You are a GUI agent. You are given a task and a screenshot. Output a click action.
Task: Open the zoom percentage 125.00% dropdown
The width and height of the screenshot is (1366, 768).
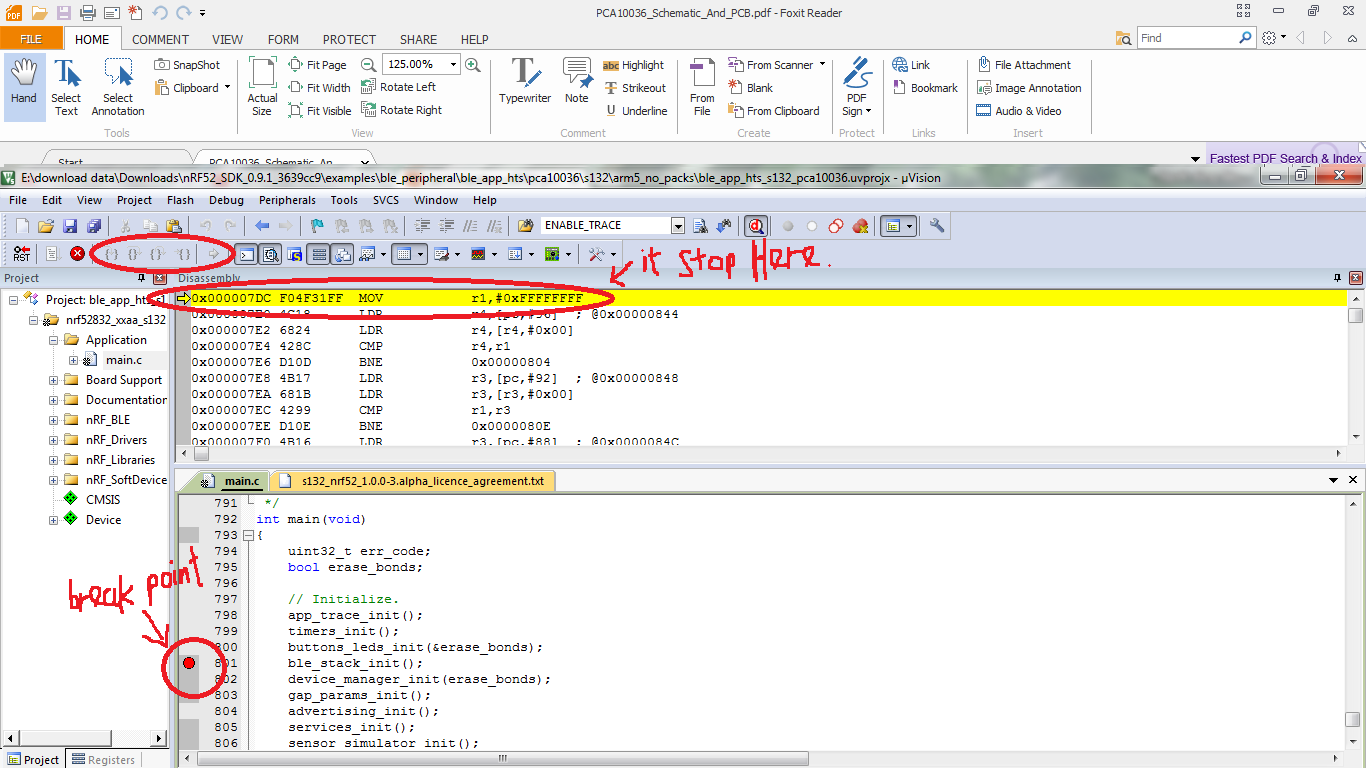tap(453, 65)
